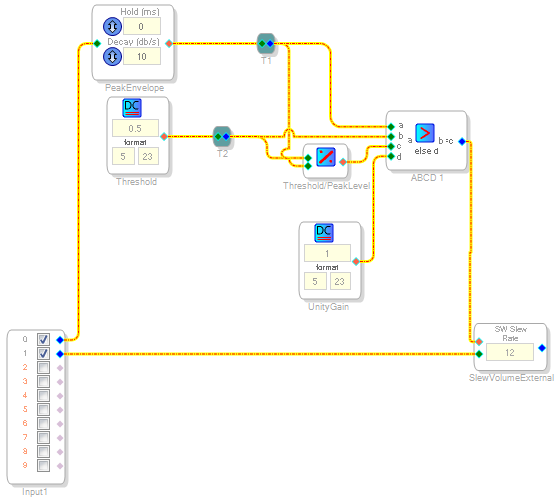Enable Input1 channel 8 checkbox
This screenshot has height=500, width=558.
click(43, 452)
